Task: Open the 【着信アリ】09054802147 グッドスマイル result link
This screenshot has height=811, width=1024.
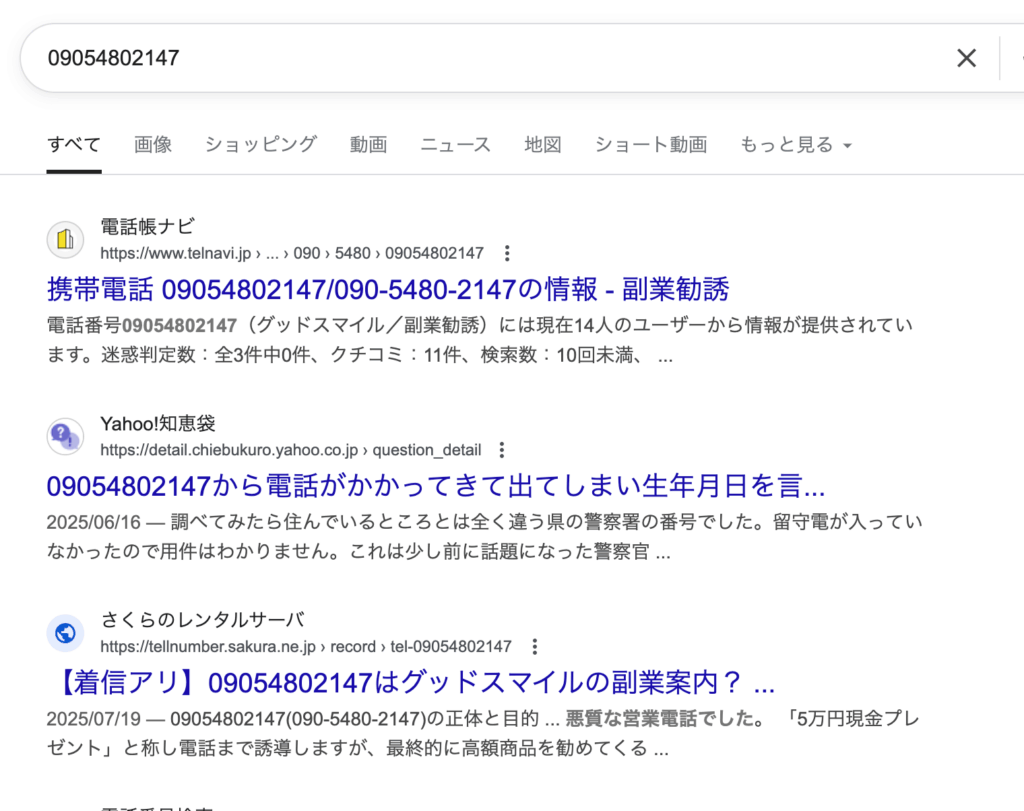Action: [411, 682]
